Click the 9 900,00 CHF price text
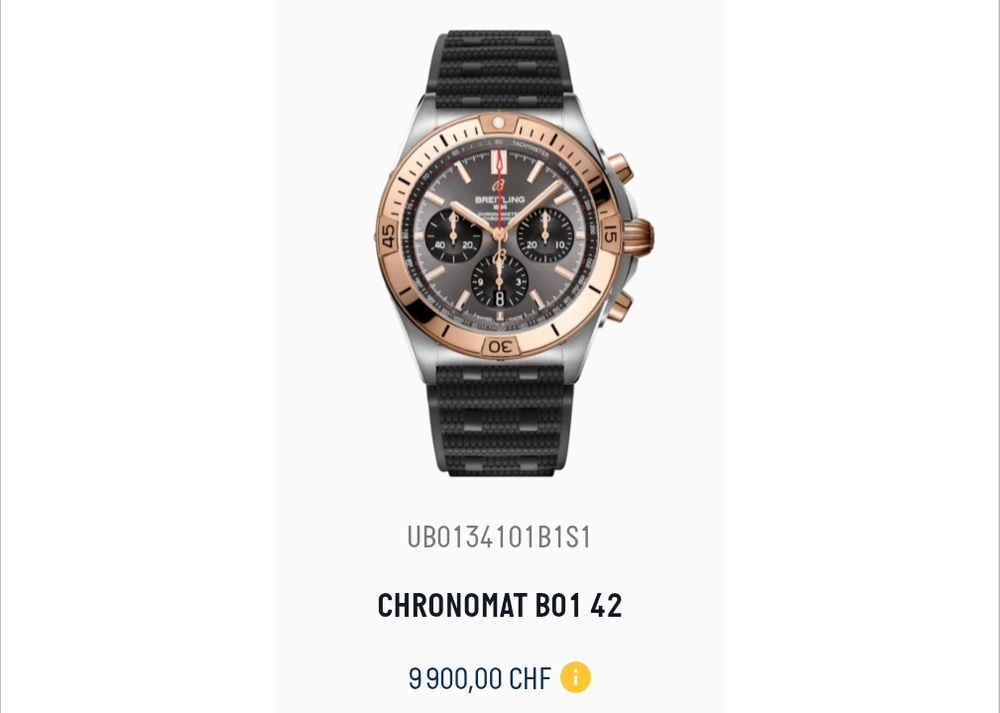 [x=480, y=678]
